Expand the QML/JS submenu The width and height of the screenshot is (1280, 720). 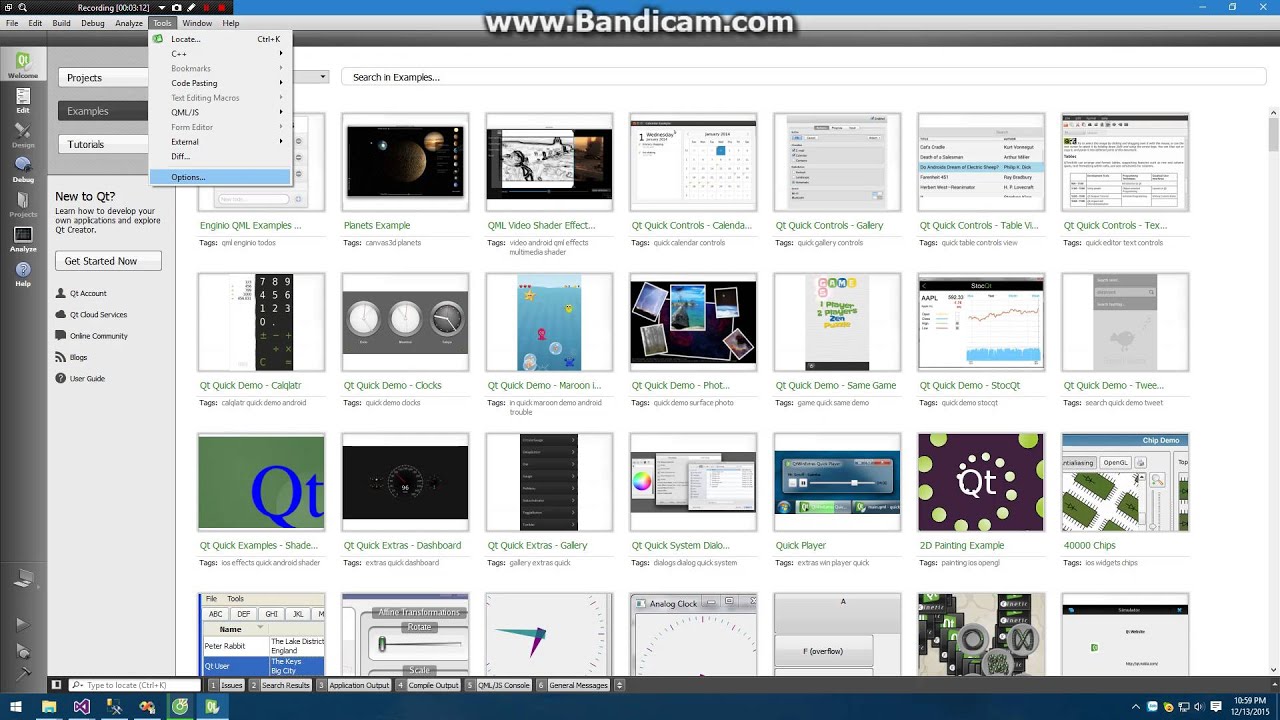pyautogui.click(x=218, y=112)
